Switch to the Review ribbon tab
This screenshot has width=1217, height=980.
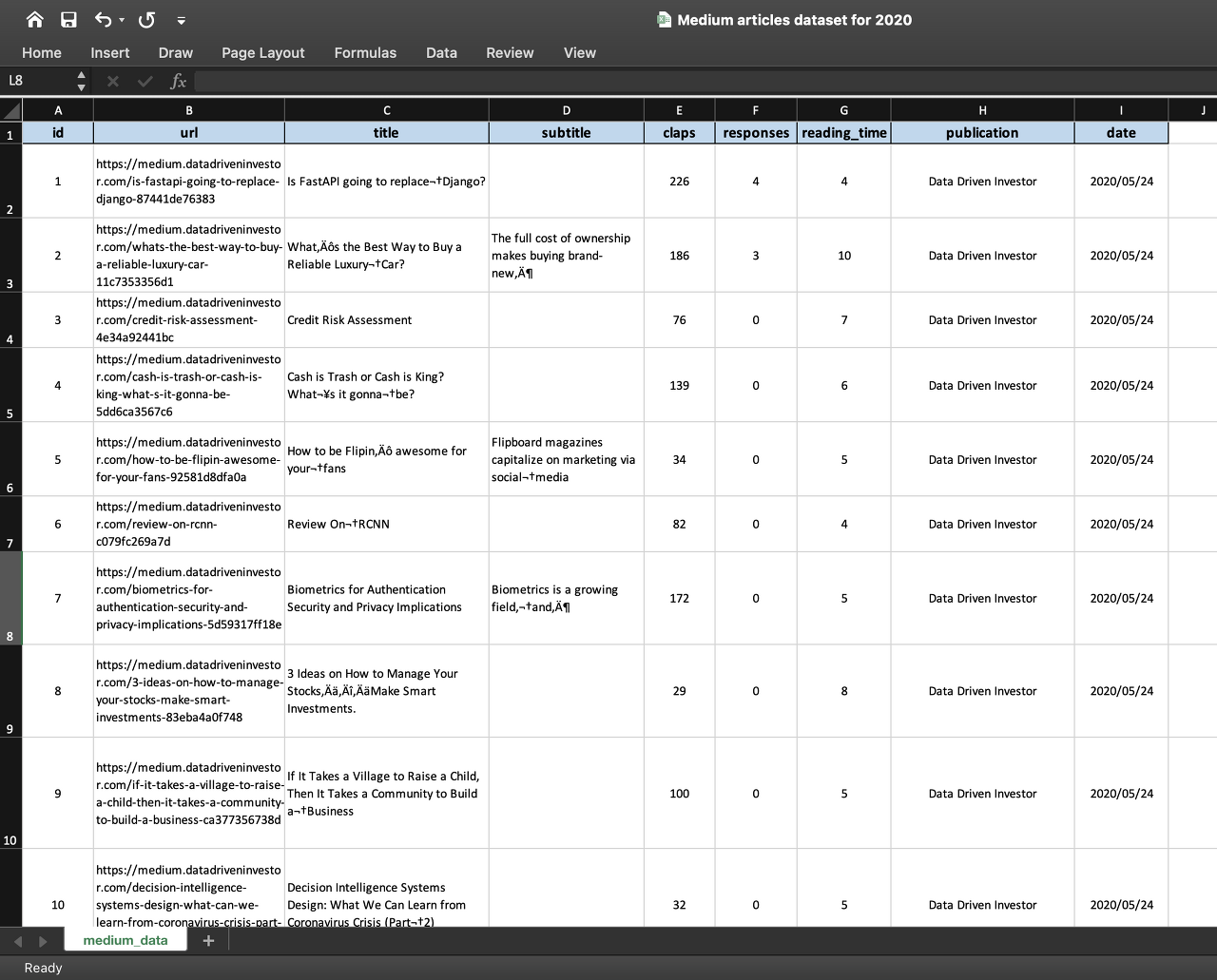(510, 53)
